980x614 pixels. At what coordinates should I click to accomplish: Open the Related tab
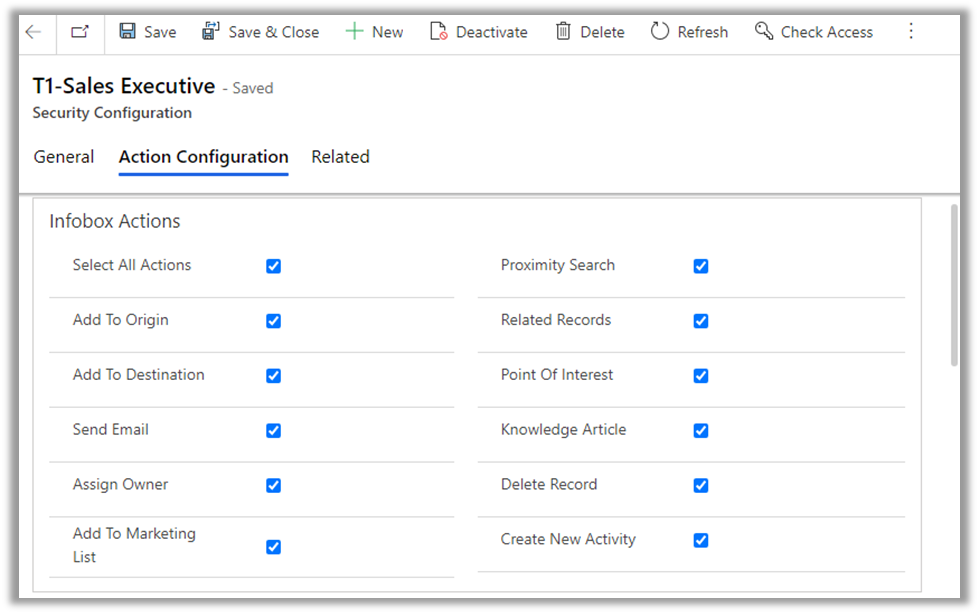point(340,157)
